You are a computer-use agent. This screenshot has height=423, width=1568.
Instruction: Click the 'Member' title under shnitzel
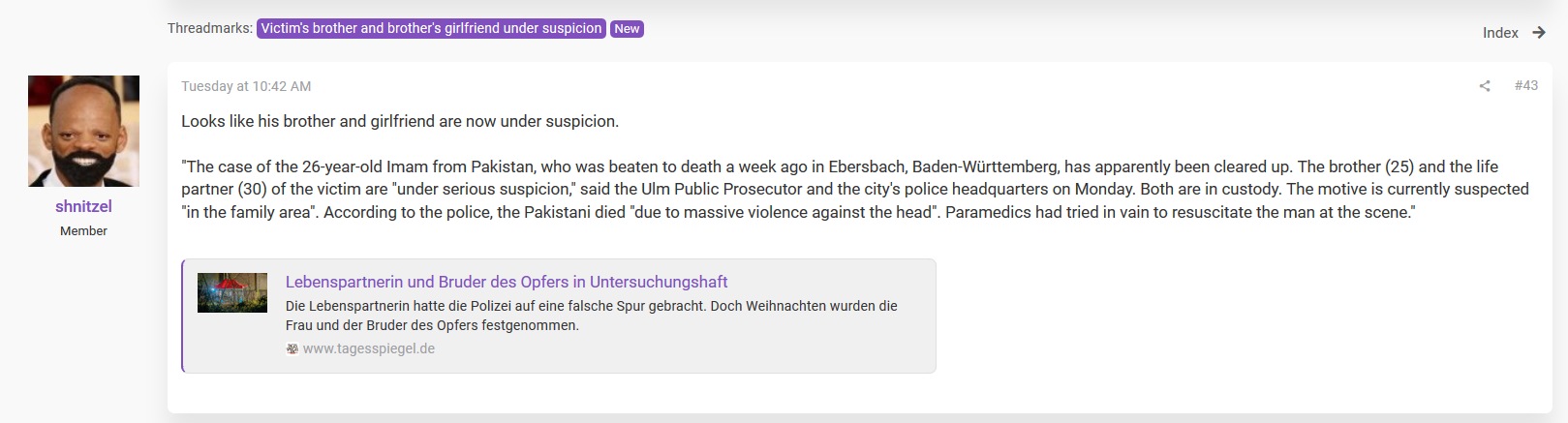coord(83,231)
